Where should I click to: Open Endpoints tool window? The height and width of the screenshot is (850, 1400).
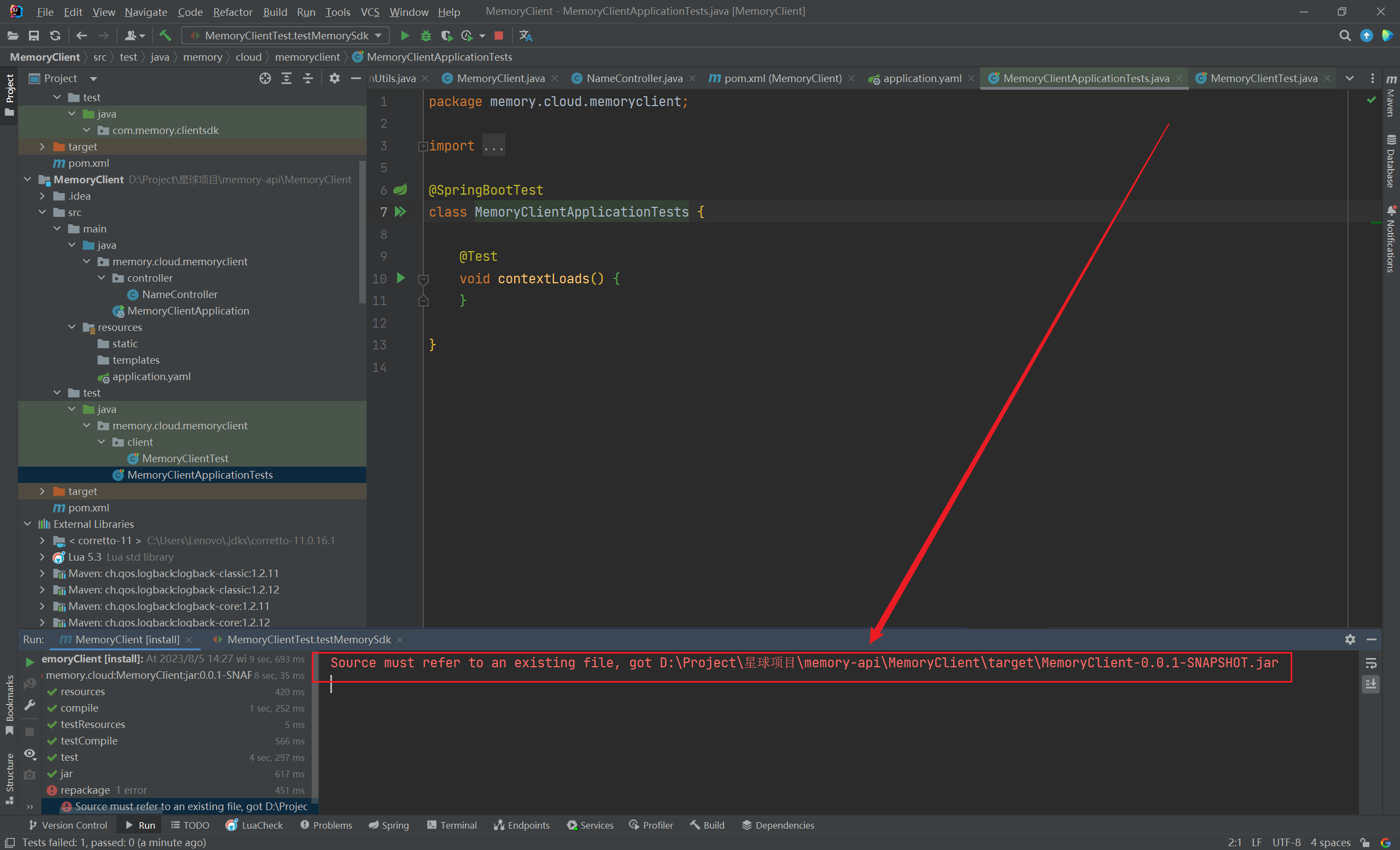click(x=522, y=825)
